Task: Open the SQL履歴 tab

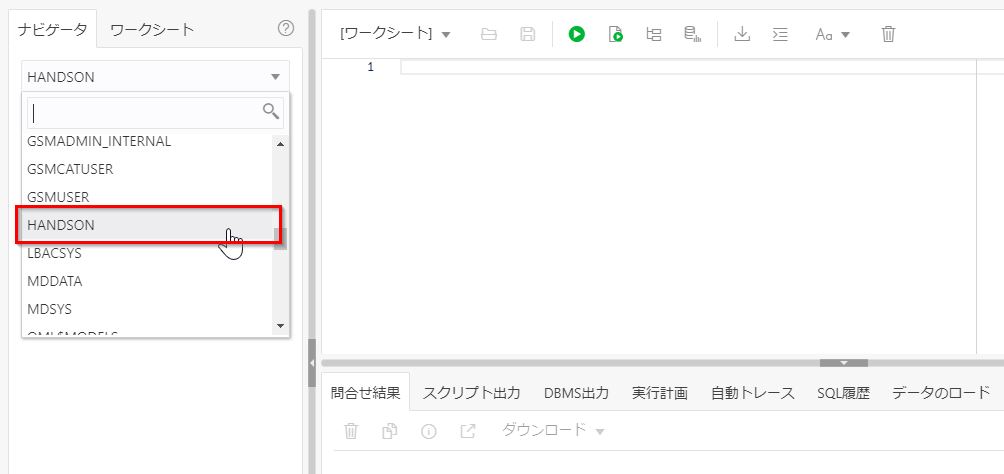Action: pyautogui.click(x=843, y=393)
